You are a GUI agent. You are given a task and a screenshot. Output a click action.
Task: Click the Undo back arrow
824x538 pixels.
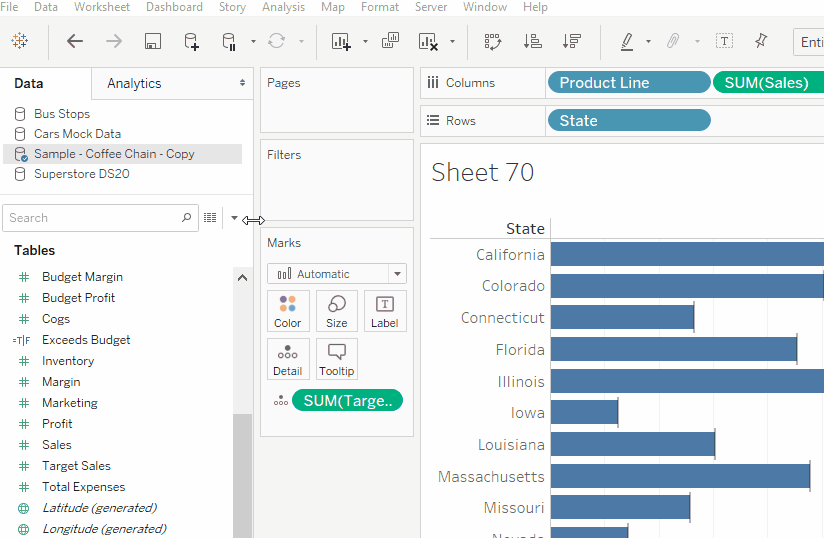point(75,41)
